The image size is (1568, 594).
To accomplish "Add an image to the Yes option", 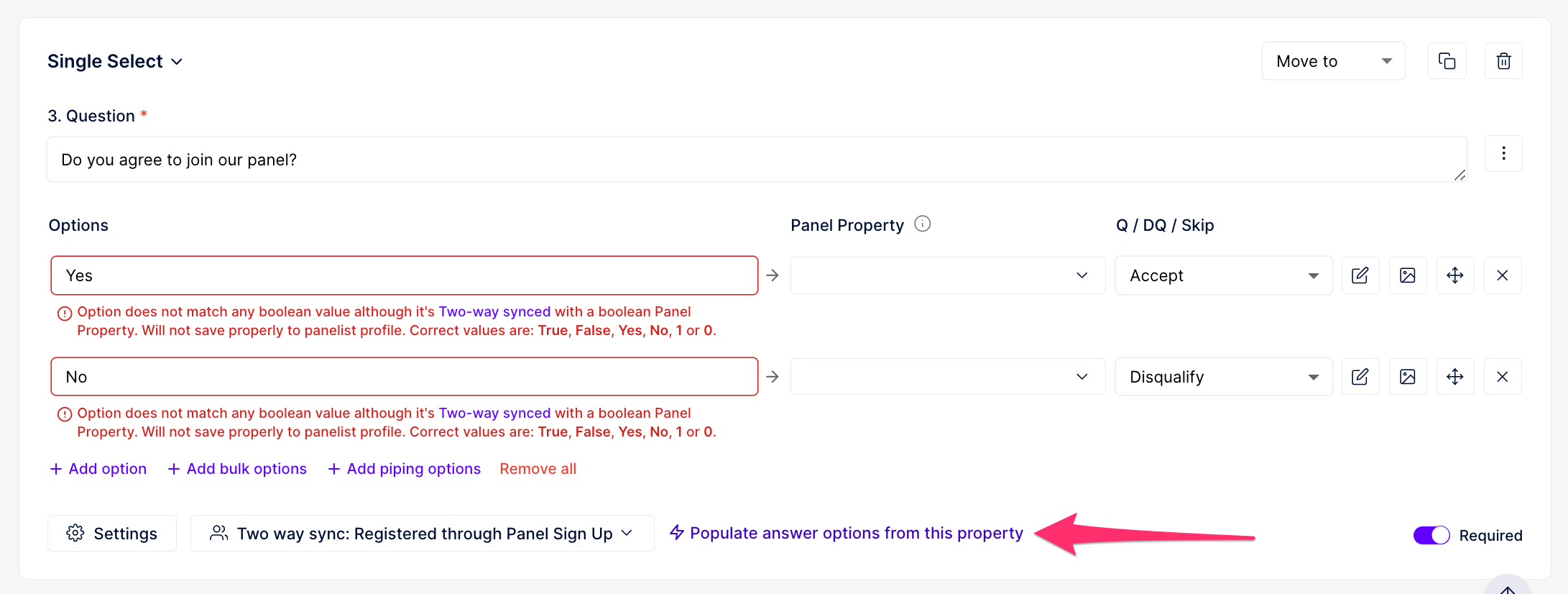I will tap(1408, 275).
